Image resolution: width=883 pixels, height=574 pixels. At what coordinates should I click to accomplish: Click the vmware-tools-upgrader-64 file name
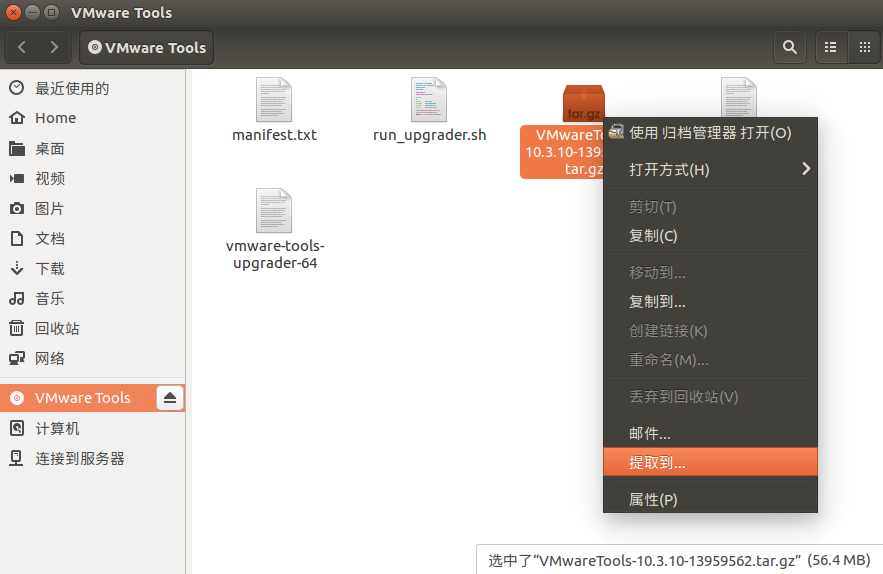click(x=275, y=255)
